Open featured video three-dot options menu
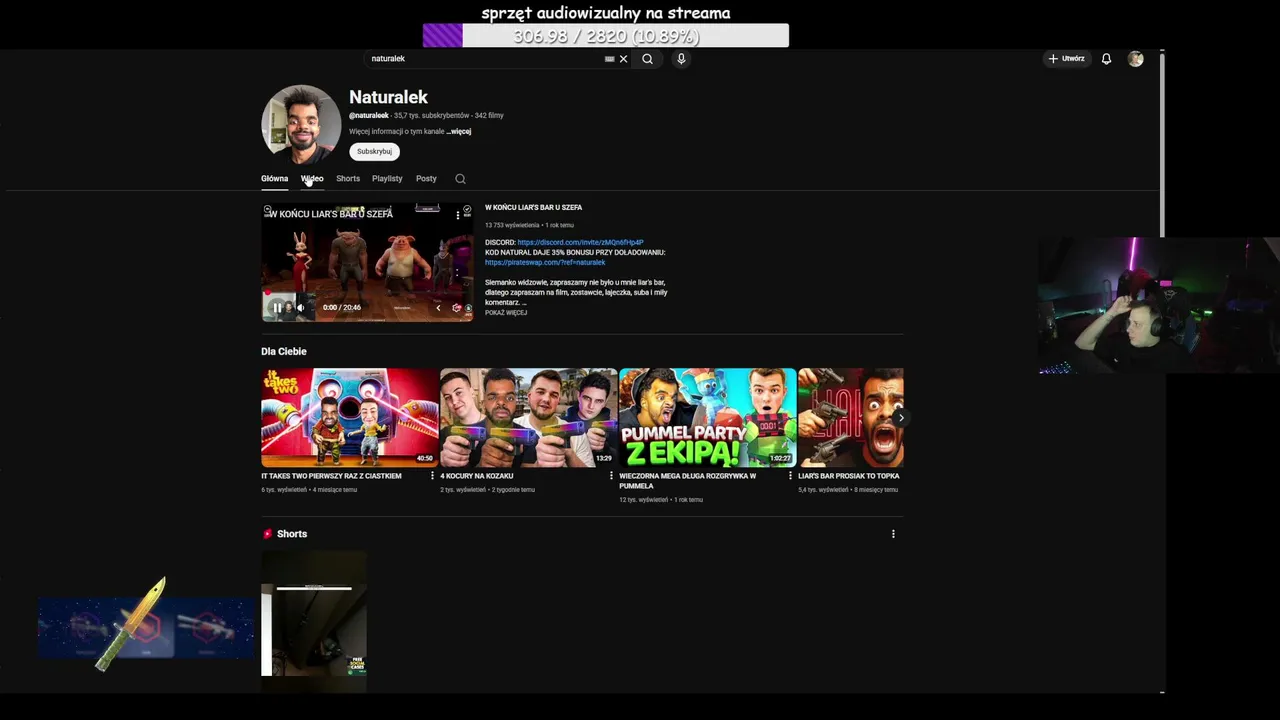The height and width of the screenshot is (720, 1280). pos(458,214)
